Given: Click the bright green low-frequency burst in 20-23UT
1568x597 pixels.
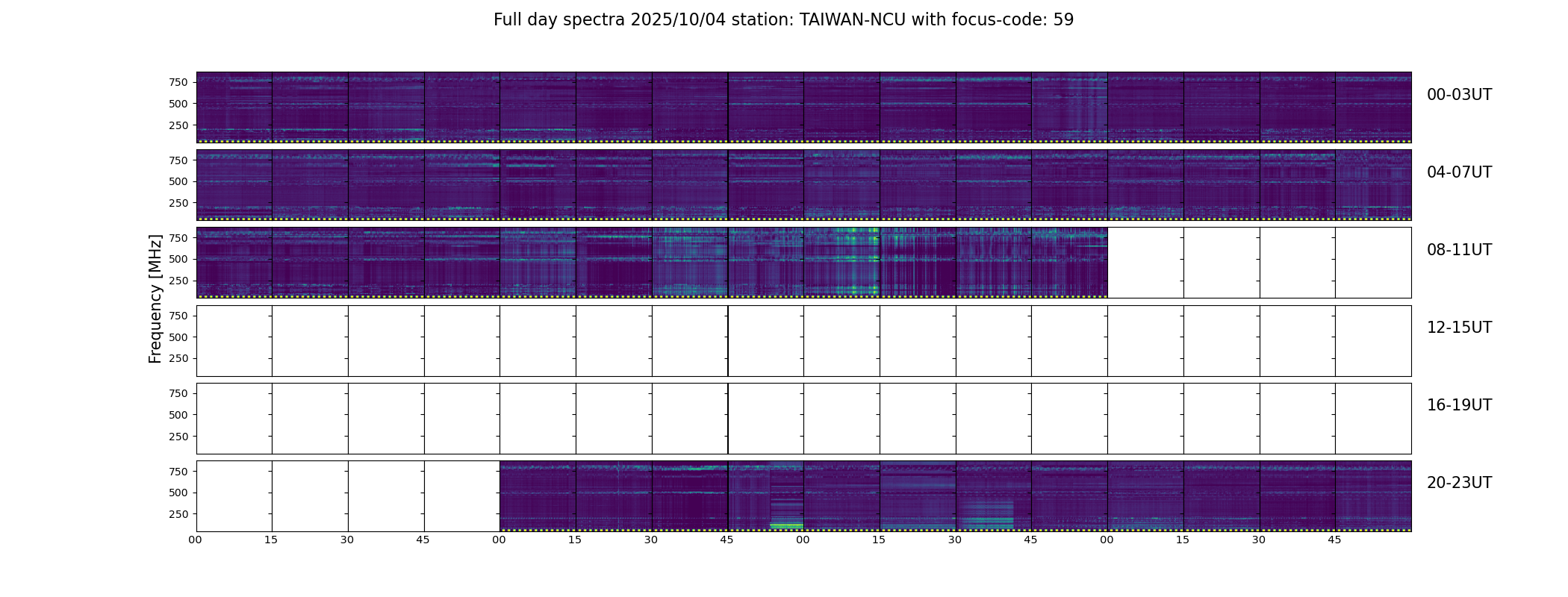Looking at the screenshot, I should click(786, 526).
